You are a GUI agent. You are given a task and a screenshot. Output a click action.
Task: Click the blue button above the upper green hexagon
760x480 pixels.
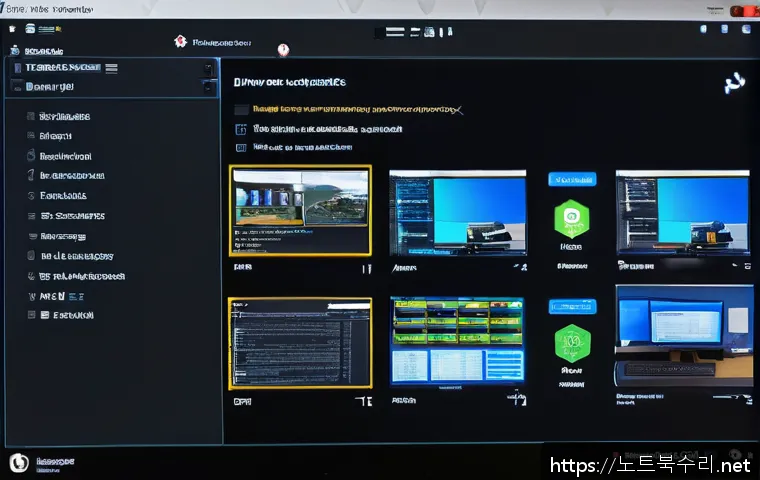pos(571,179)
